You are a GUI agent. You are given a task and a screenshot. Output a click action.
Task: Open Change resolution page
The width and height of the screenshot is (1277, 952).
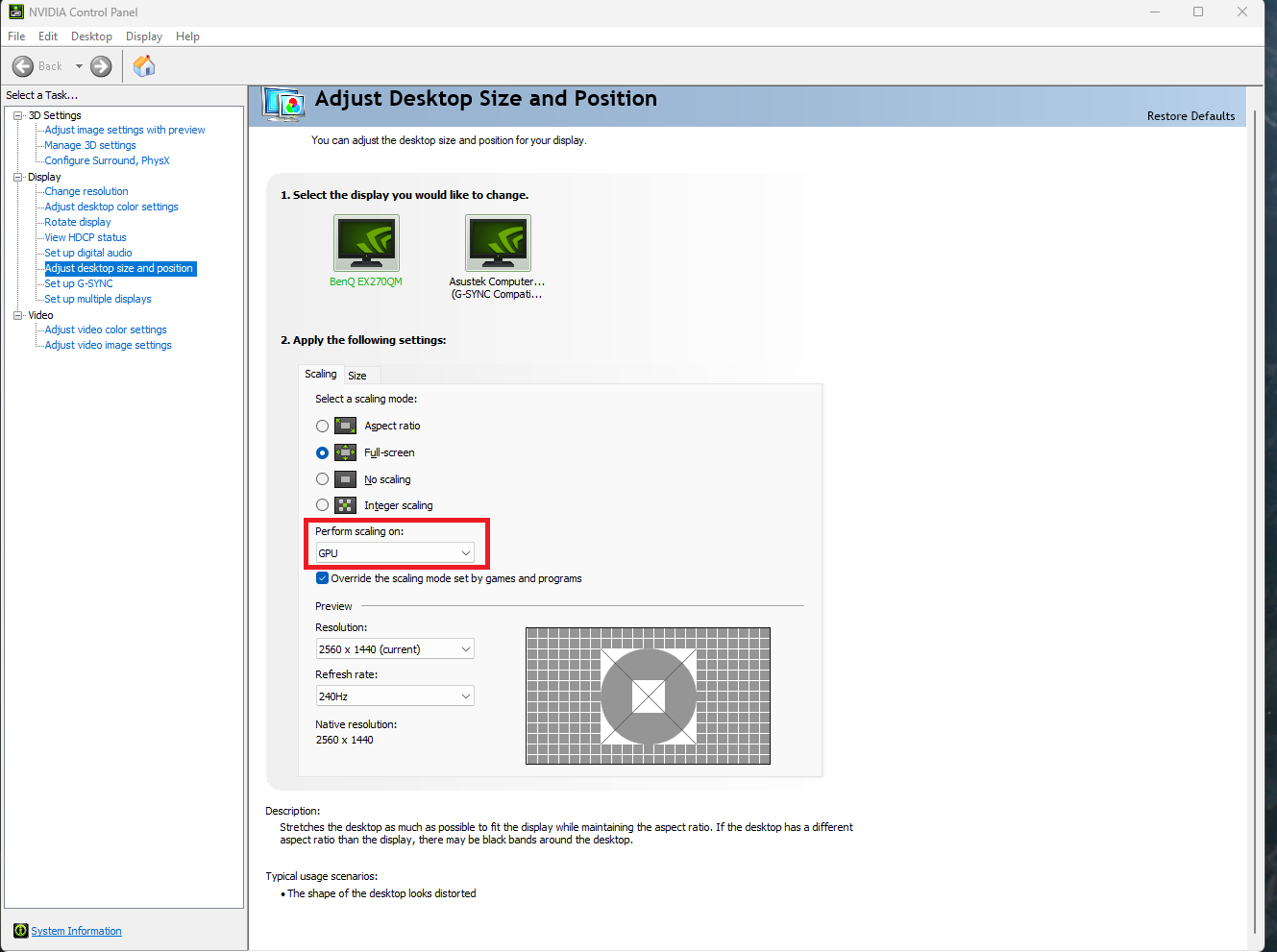pos(86,191)
